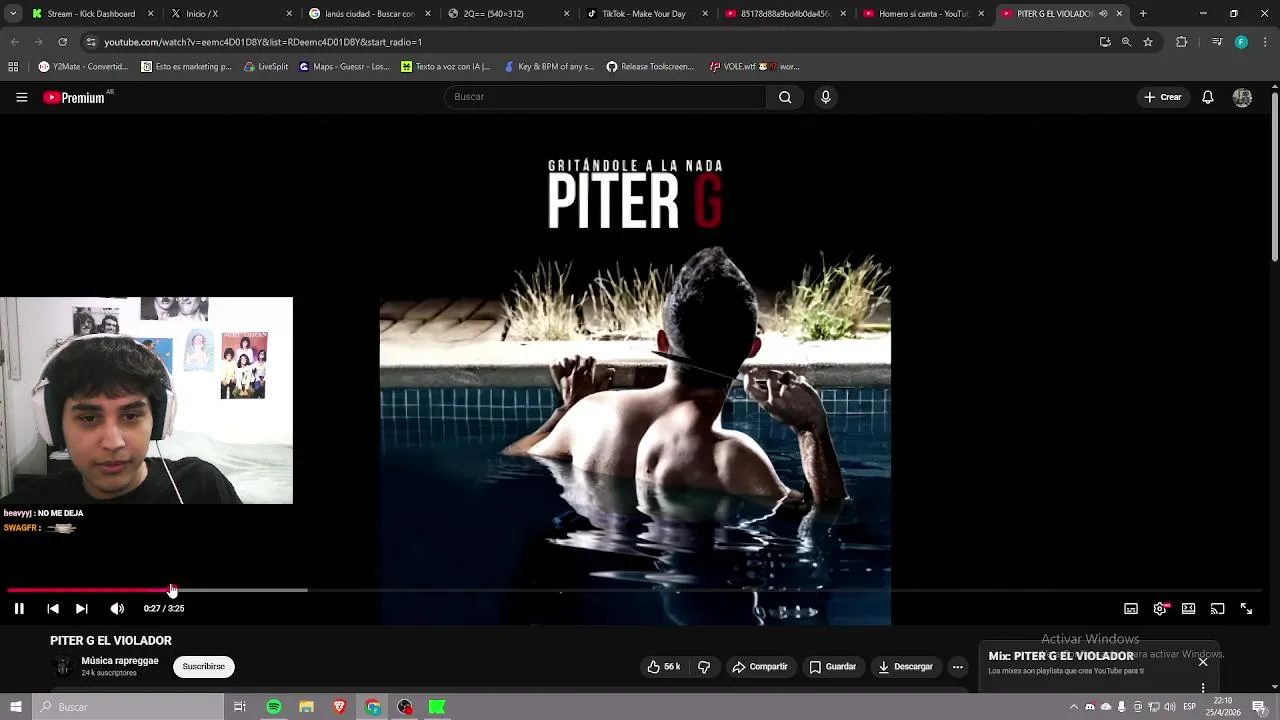
Task: Open browser extensions puzzle icon
Action: [x=1182, y=42]
